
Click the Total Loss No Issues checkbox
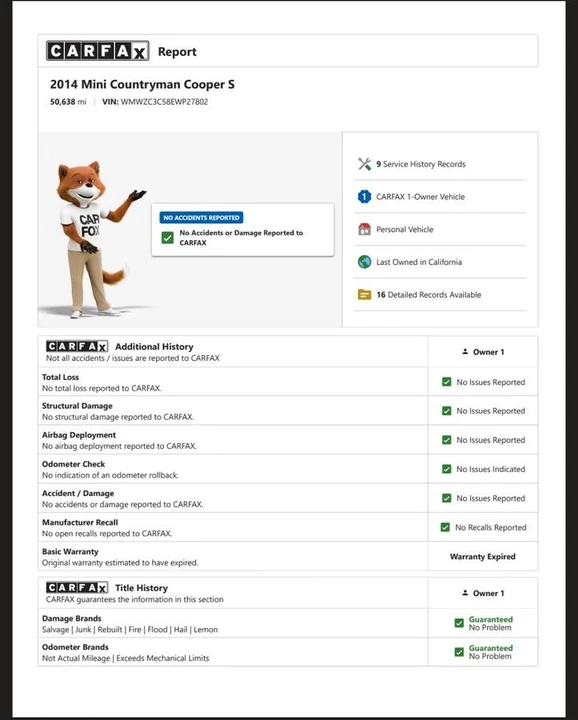(x=446, y=382)
